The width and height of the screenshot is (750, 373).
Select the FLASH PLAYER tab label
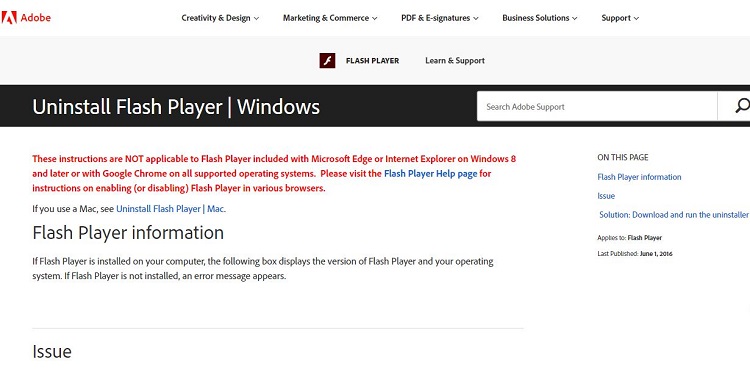pyautogui.click(x=372, y=61)
